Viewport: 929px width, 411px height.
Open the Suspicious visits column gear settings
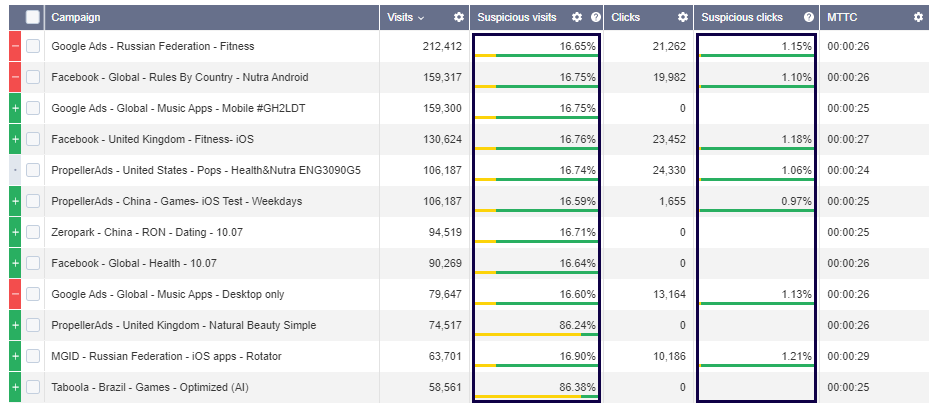[576, 17]
